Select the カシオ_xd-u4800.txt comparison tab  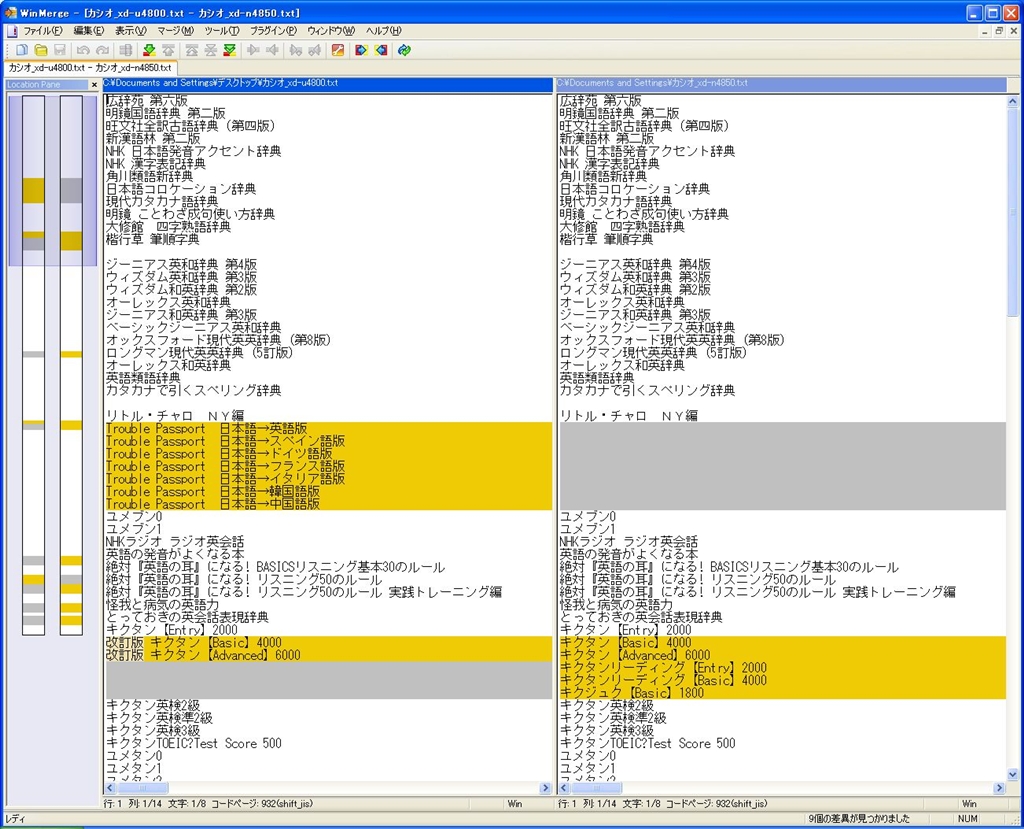(x=90, y=68)
